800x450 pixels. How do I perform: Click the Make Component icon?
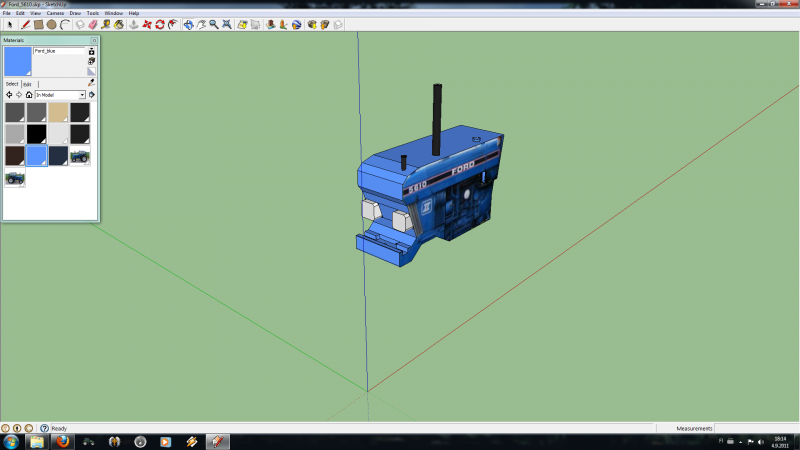coord(80,24)
